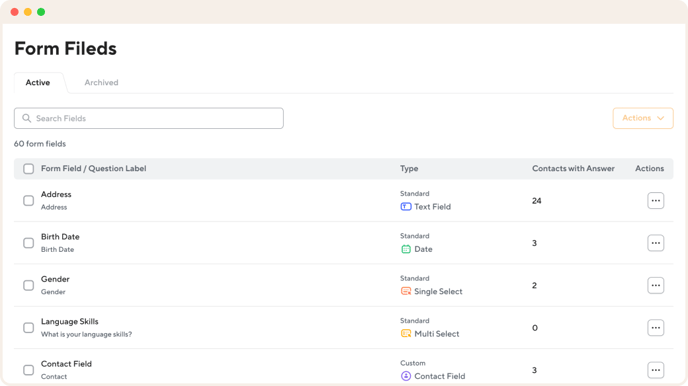Click the Type column header
Image resolution: width=688 pixels, height=386 pixels.
[x=409, y=168]
